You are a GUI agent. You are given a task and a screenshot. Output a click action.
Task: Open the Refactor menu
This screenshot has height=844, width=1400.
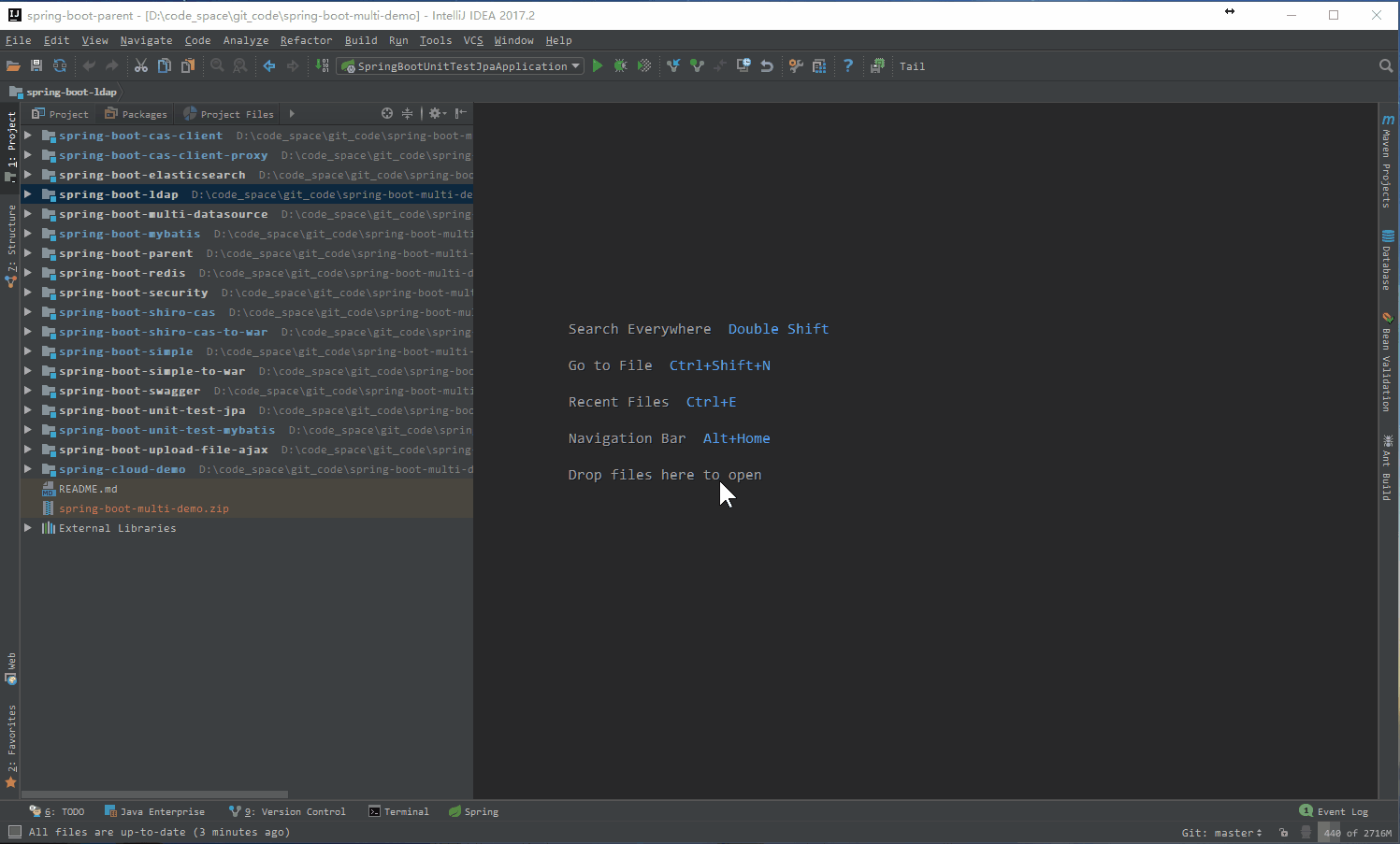click(x=306, y=40)
